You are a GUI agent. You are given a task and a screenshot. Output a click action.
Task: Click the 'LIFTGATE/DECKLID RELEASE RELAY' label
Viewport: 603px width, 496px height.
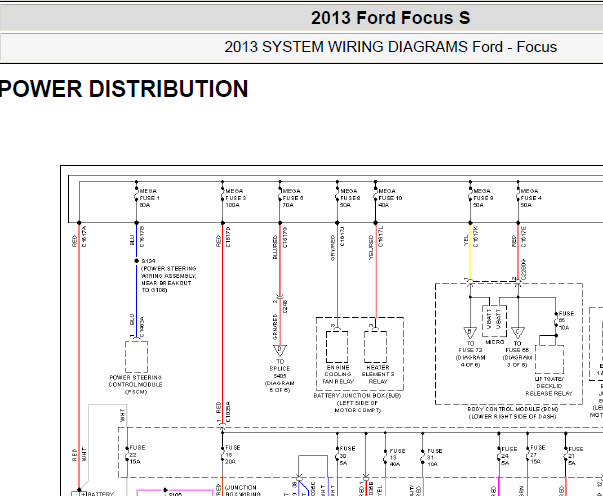(x=549, y=386)
